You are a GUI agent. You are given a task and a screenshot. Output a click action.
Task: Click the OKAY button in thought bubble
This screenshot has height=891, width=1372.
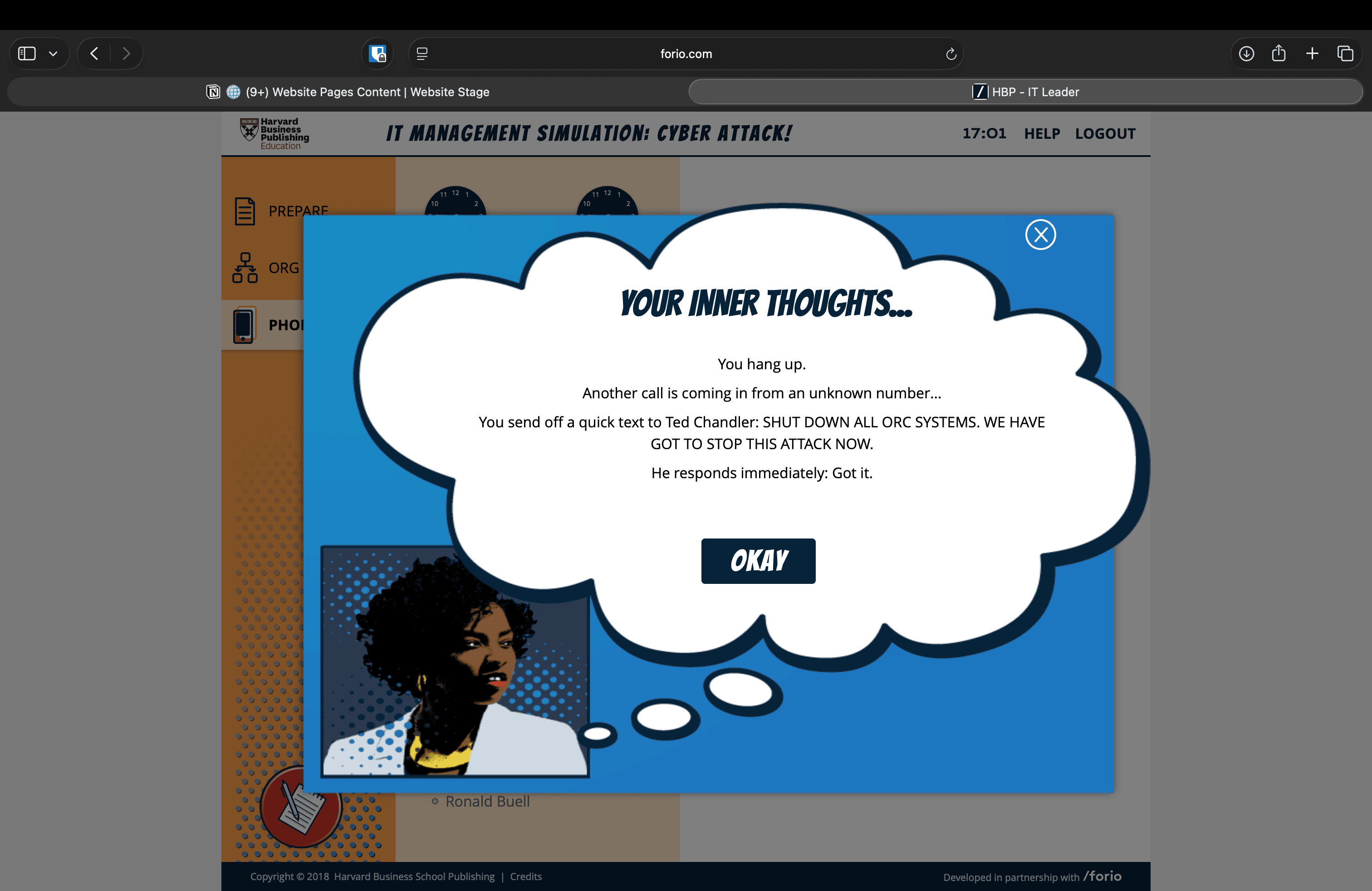(758, 561)
